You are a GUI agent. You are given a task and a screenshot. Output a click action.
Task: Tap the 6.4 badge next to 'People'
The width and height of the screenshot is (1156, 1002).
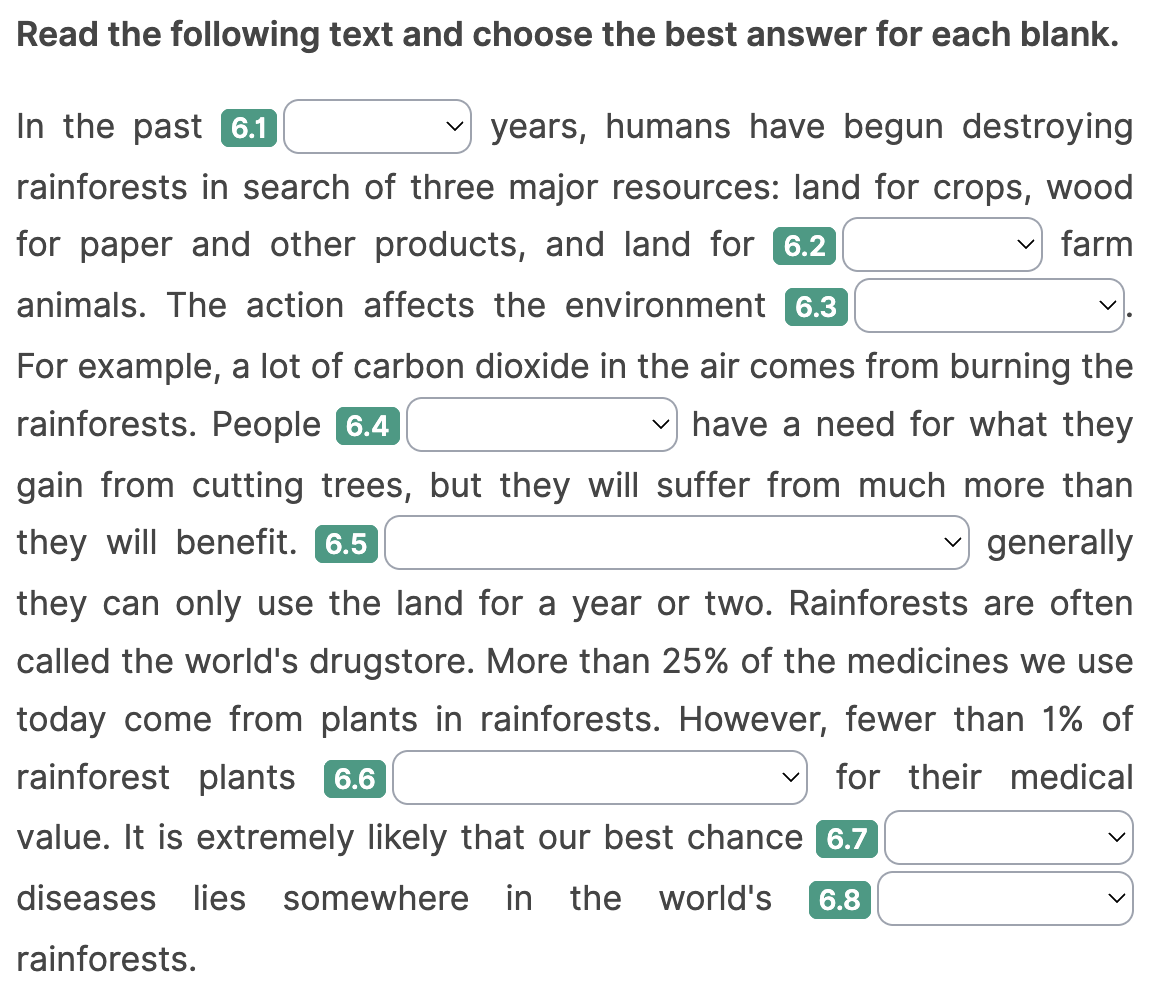pos(367,427)
